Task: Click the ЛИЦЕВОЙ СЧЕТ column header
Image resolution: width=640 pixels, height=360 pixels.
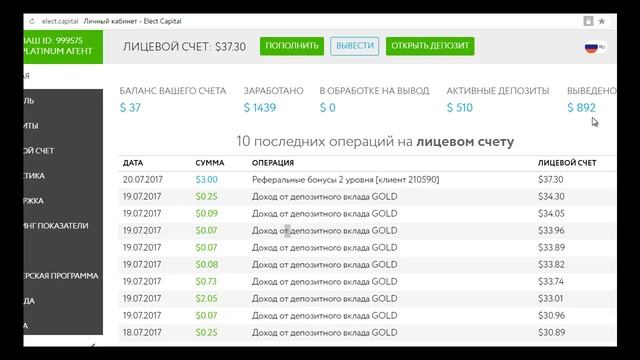Action: 567,163
